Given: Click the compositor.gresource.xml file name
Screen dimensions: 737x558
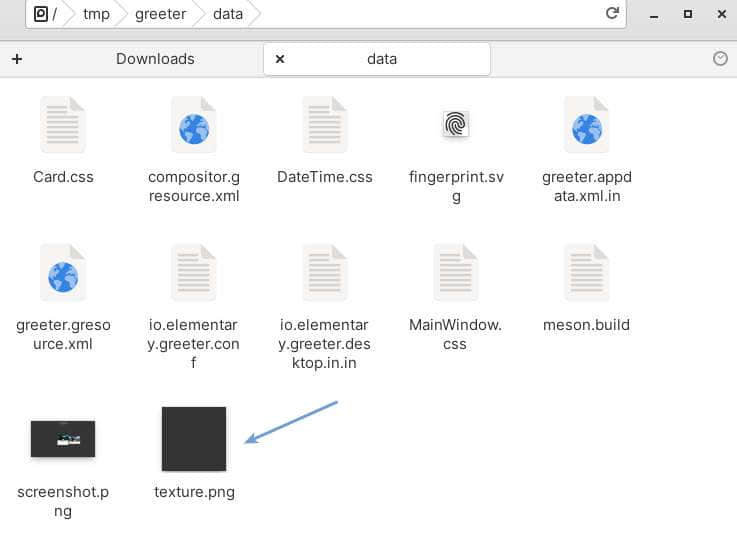Looking at the screenshot, I should pos(194,186).
